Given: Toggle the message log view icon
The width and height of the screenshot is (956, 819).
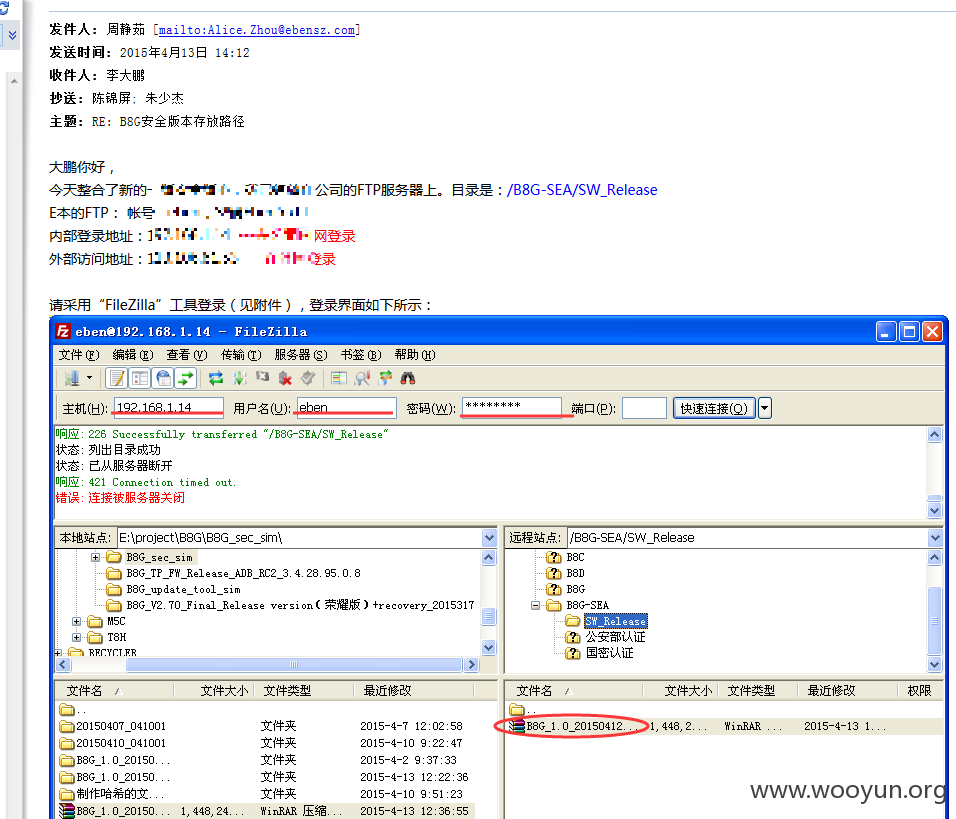Looking at the screenshot, I should tap(117, 379).
